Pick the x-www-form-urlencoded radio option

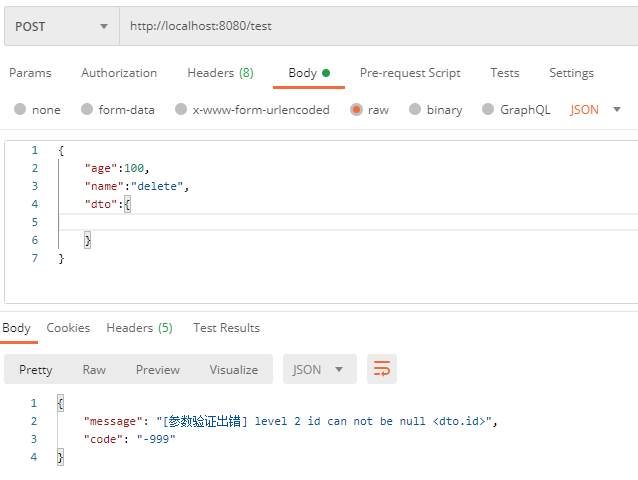[182, 110]
